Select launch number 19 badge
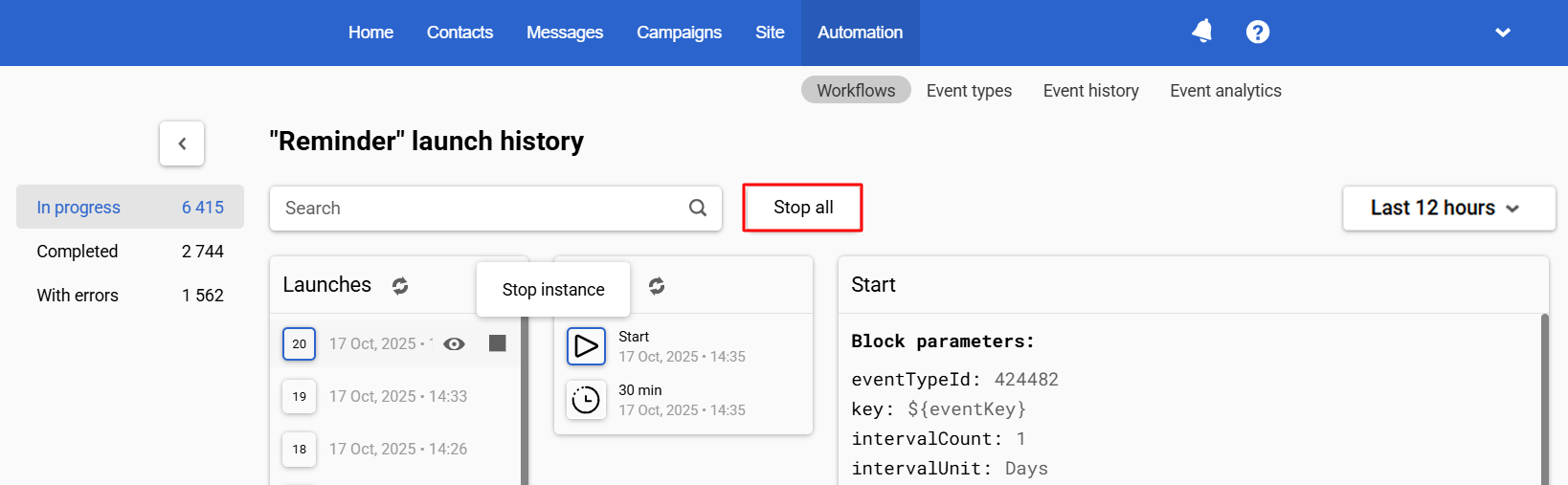Image resolution: width=1568 pixels, height=485 pixels. [x=300, y=396]
